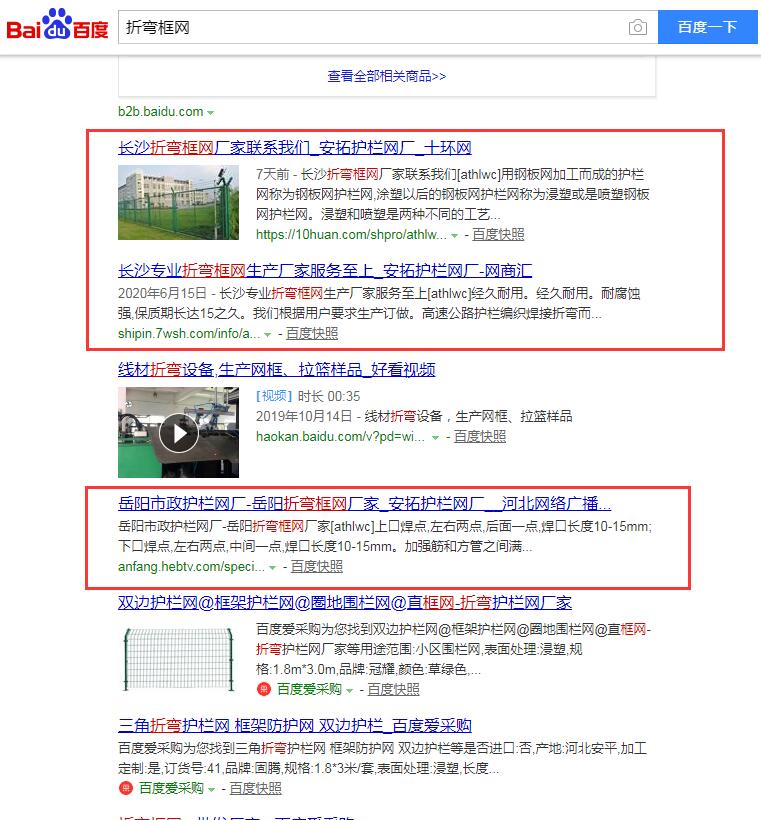Open result 长沙折弯框网厂家联系我们 title
Viewport: 761px width, 820px height.
(294, 147)
